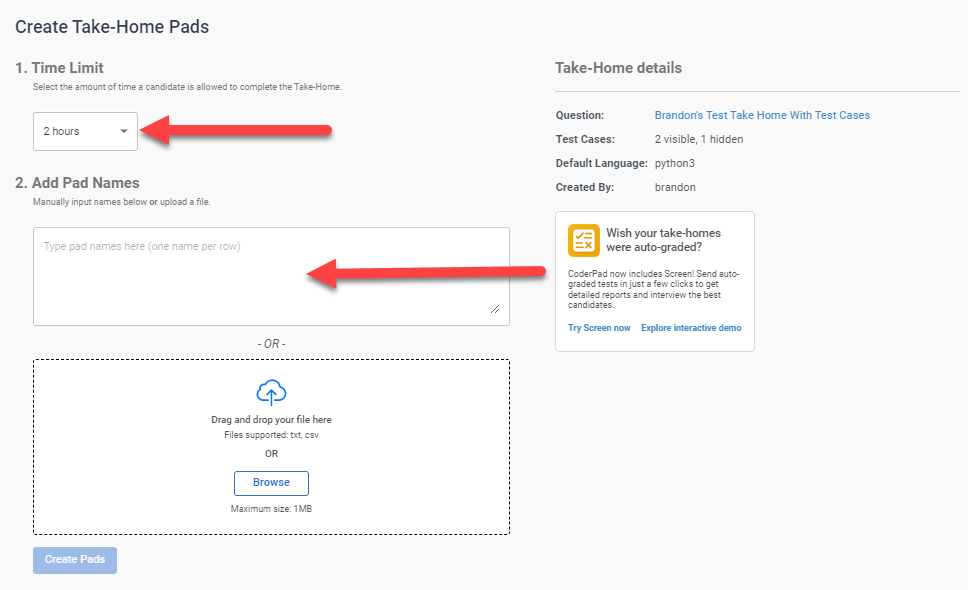Screen dimensions: 968x590
Task: Click the resize handle of pad names box
Action: (x=495, y=310)
